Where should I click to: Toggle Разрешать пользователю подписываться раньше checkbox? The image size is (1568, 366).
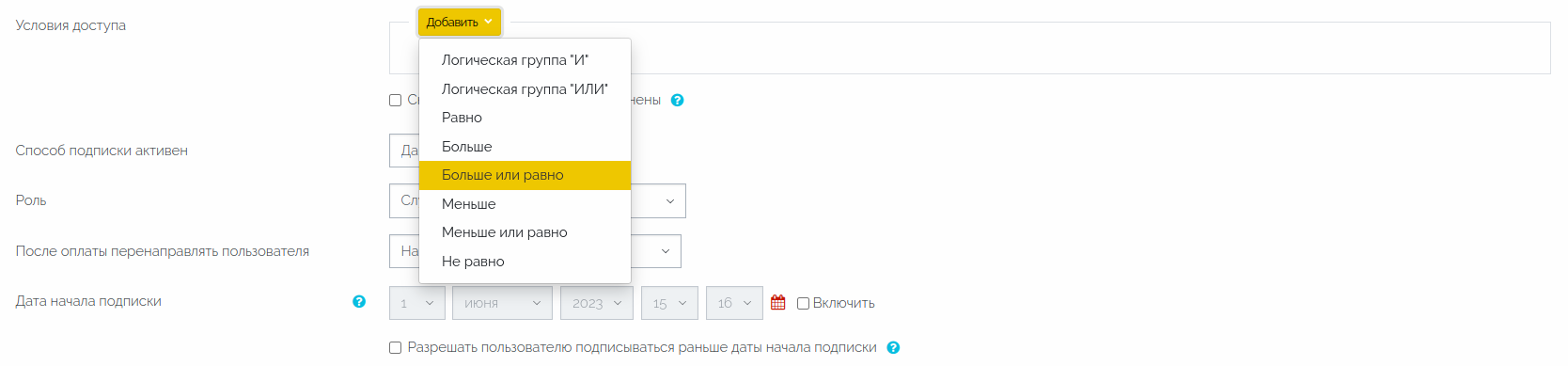(395, 347)
